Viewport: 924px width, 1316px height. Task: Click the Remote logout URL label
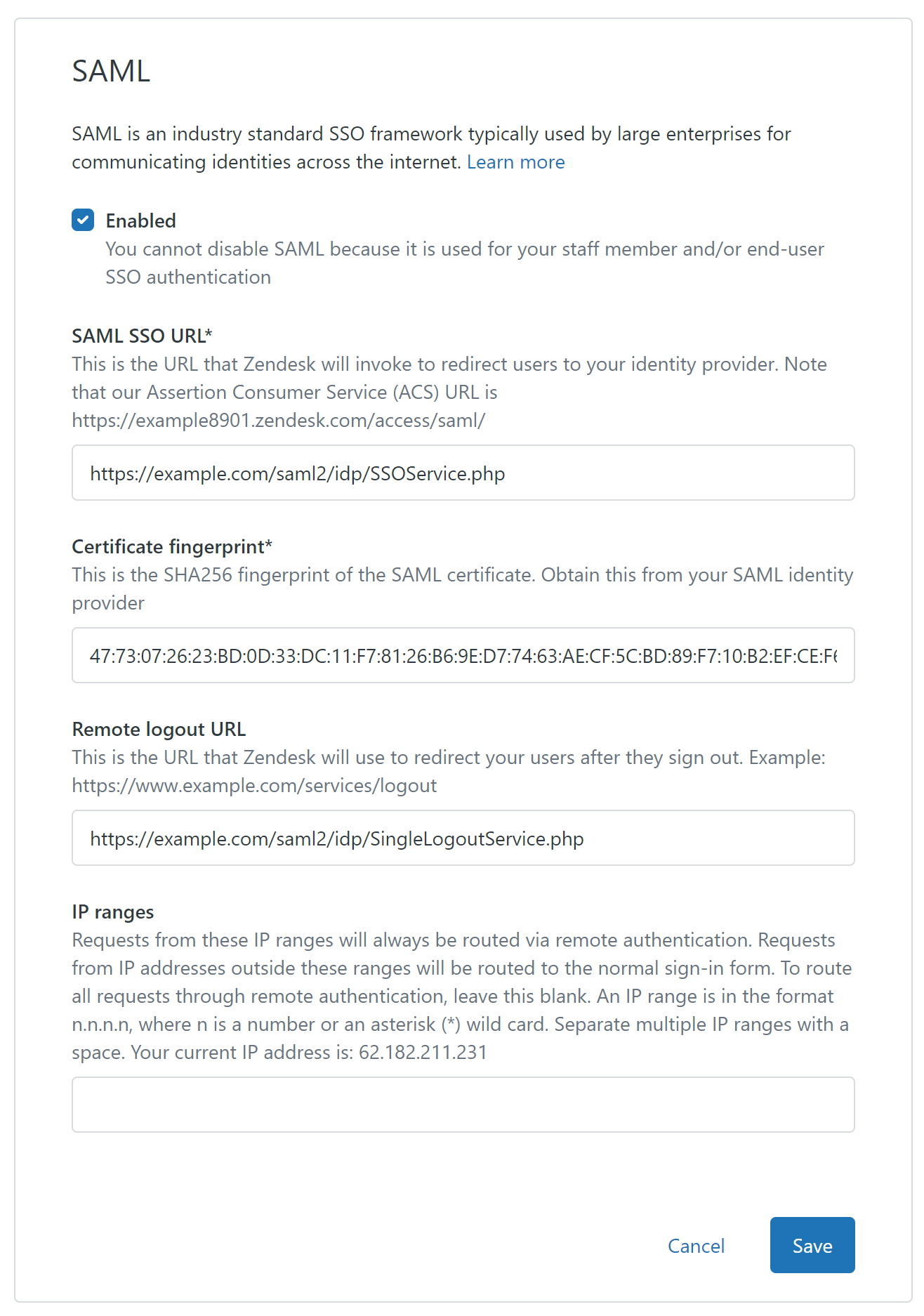[x=159, y=729]
